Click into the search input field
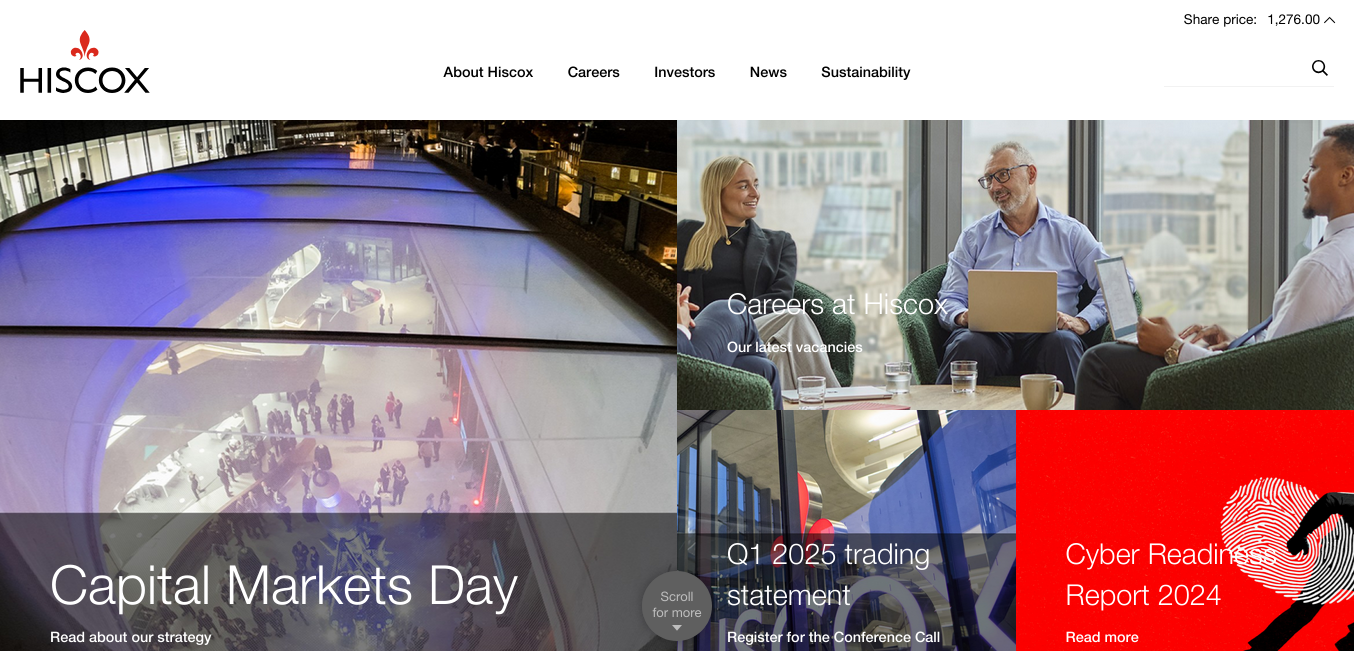The height and width of the screenshot is (651, 1366). [x=1237, y=69]
